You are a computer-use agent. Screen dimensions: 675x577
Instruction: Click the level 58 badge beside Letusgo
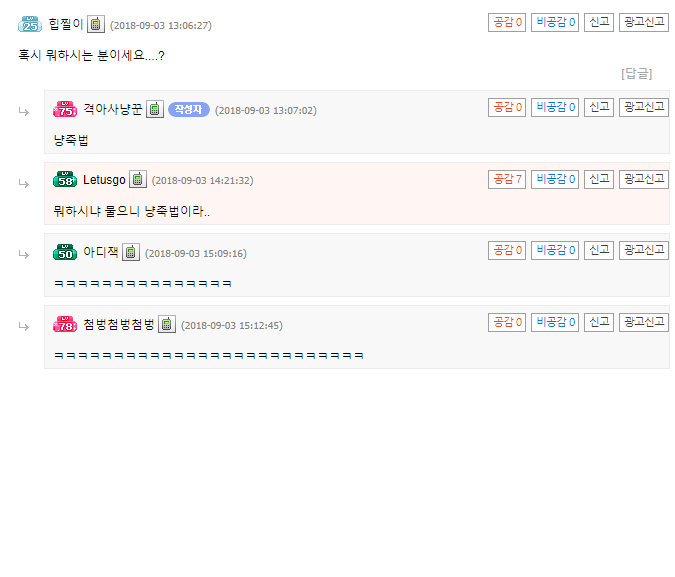[x=65, y=180]
